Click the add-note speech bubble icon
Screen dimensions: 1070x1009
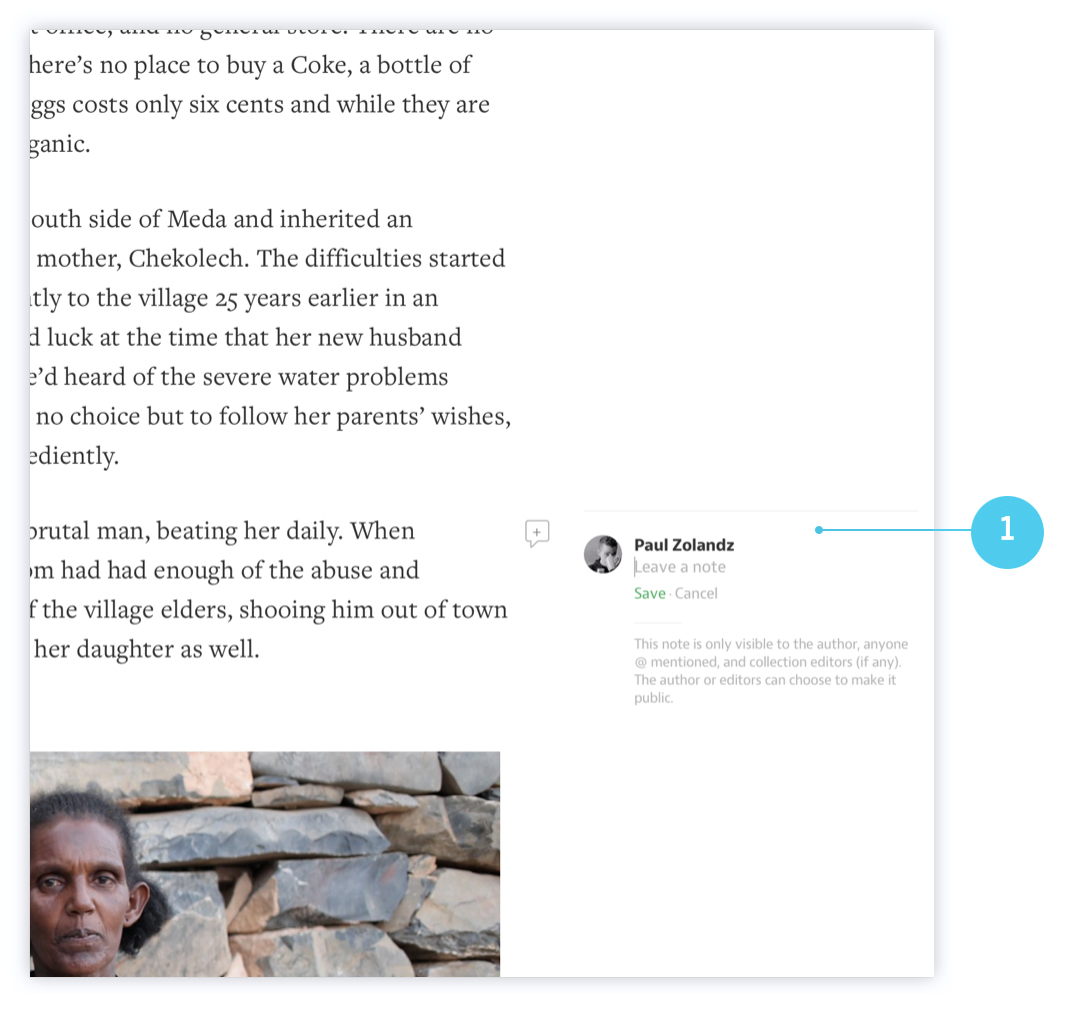537,533
